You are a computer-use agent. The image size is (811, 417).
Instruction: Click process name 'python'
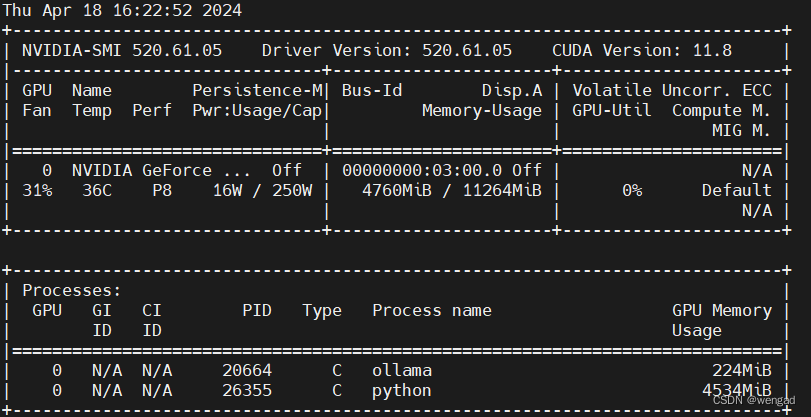point(402,392)
